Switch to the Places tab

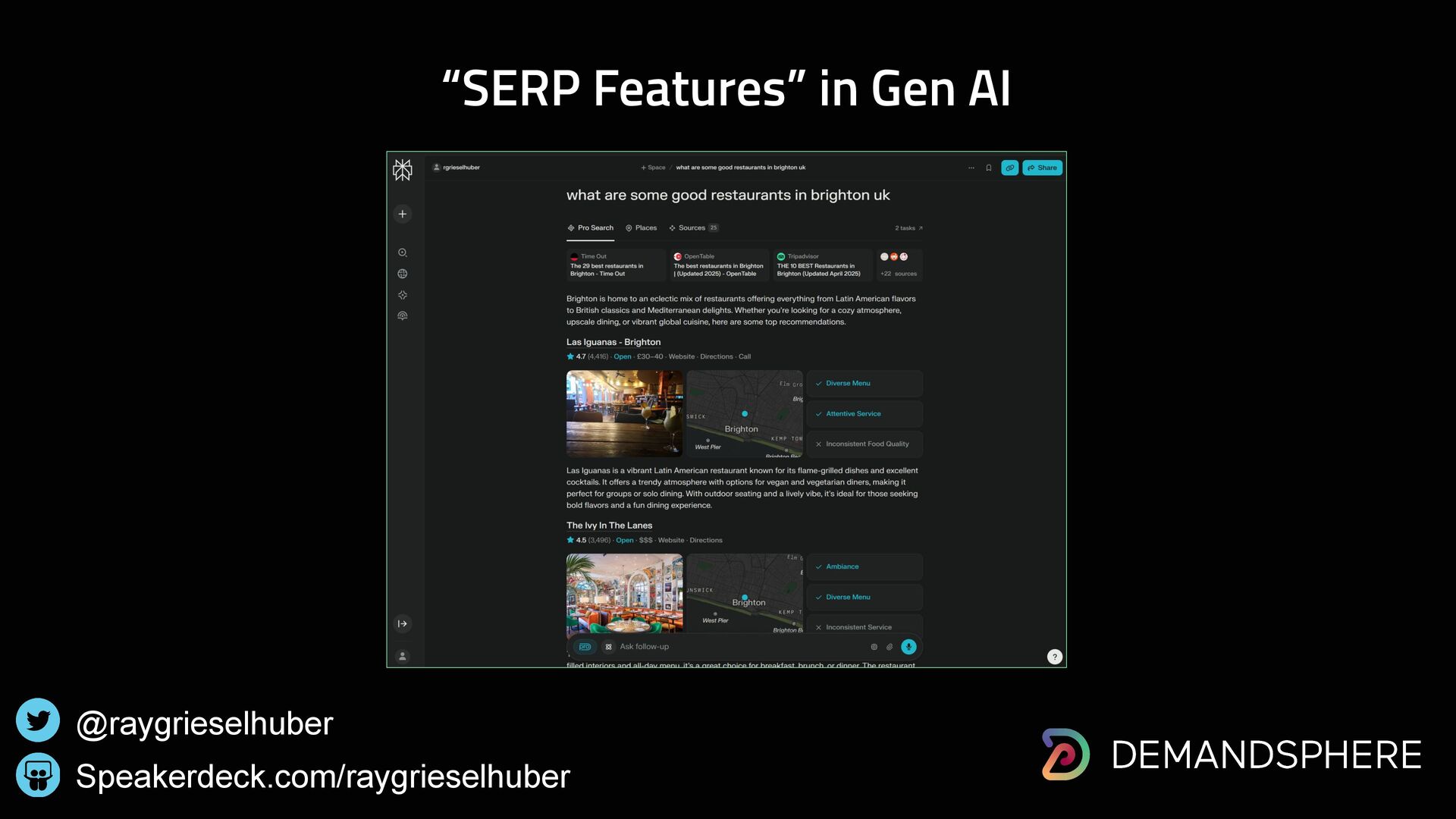click(642, 228)
